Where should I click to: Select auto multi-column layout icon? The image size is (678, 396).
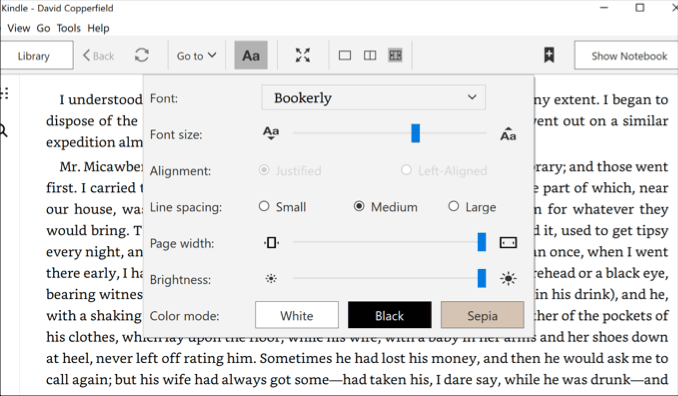point(395,55)
